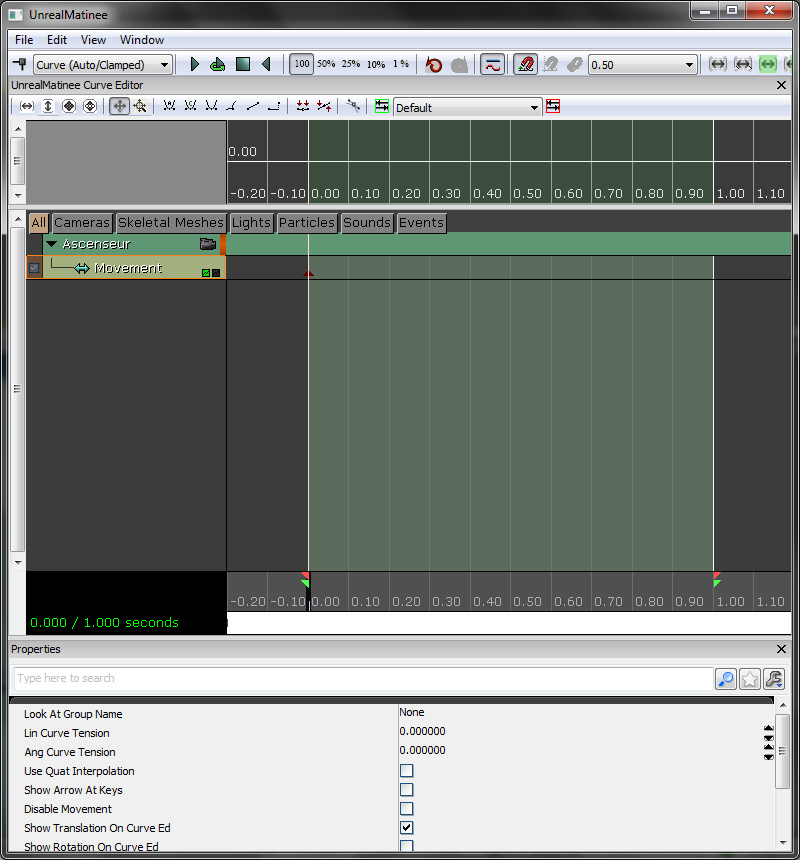Click the magnifier icon beside properties search
The height and width of the screenshot is (860, 800).
726,679
